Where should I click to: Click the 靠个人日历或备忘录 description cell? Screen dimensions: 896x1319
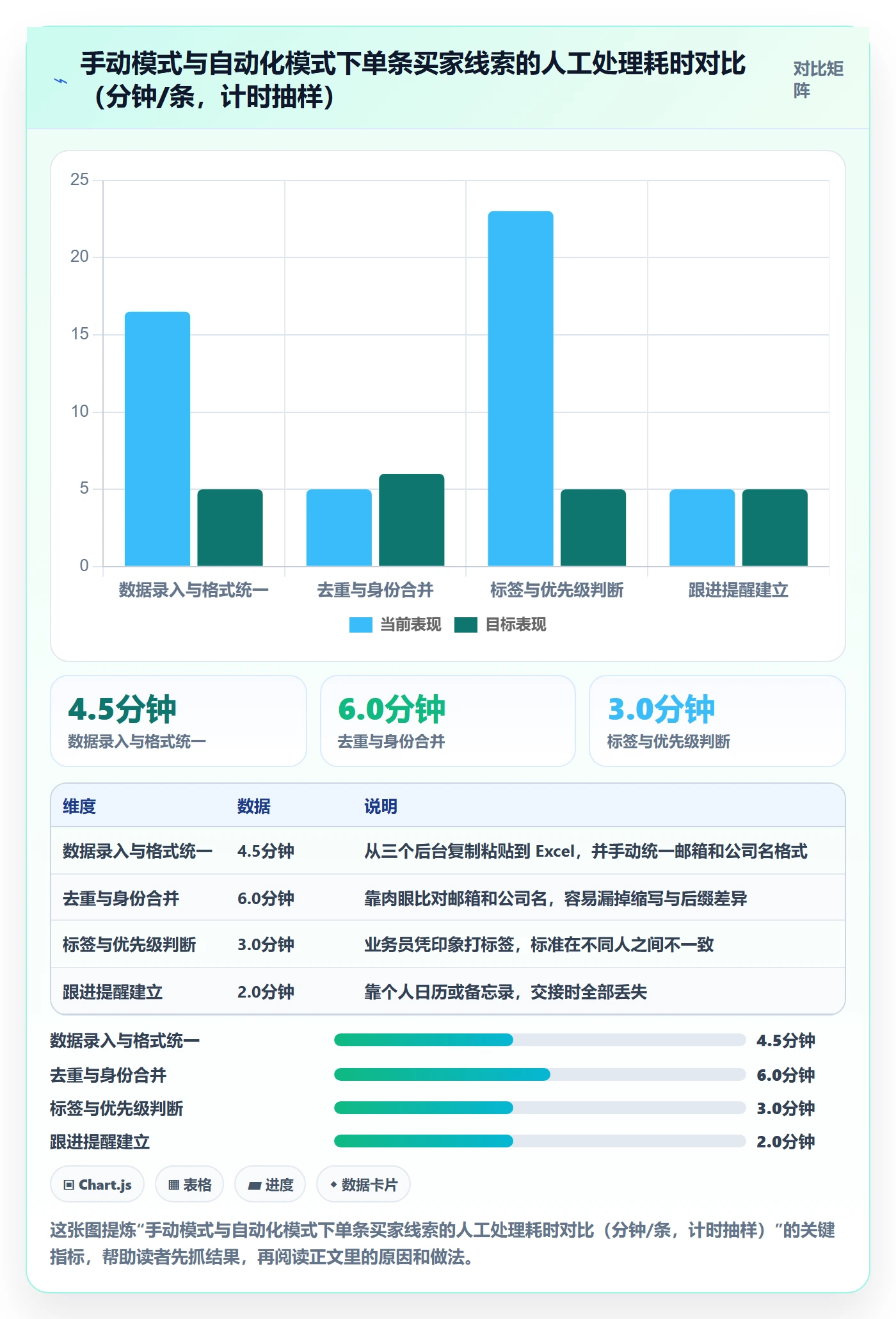click(x=506, y=992)
